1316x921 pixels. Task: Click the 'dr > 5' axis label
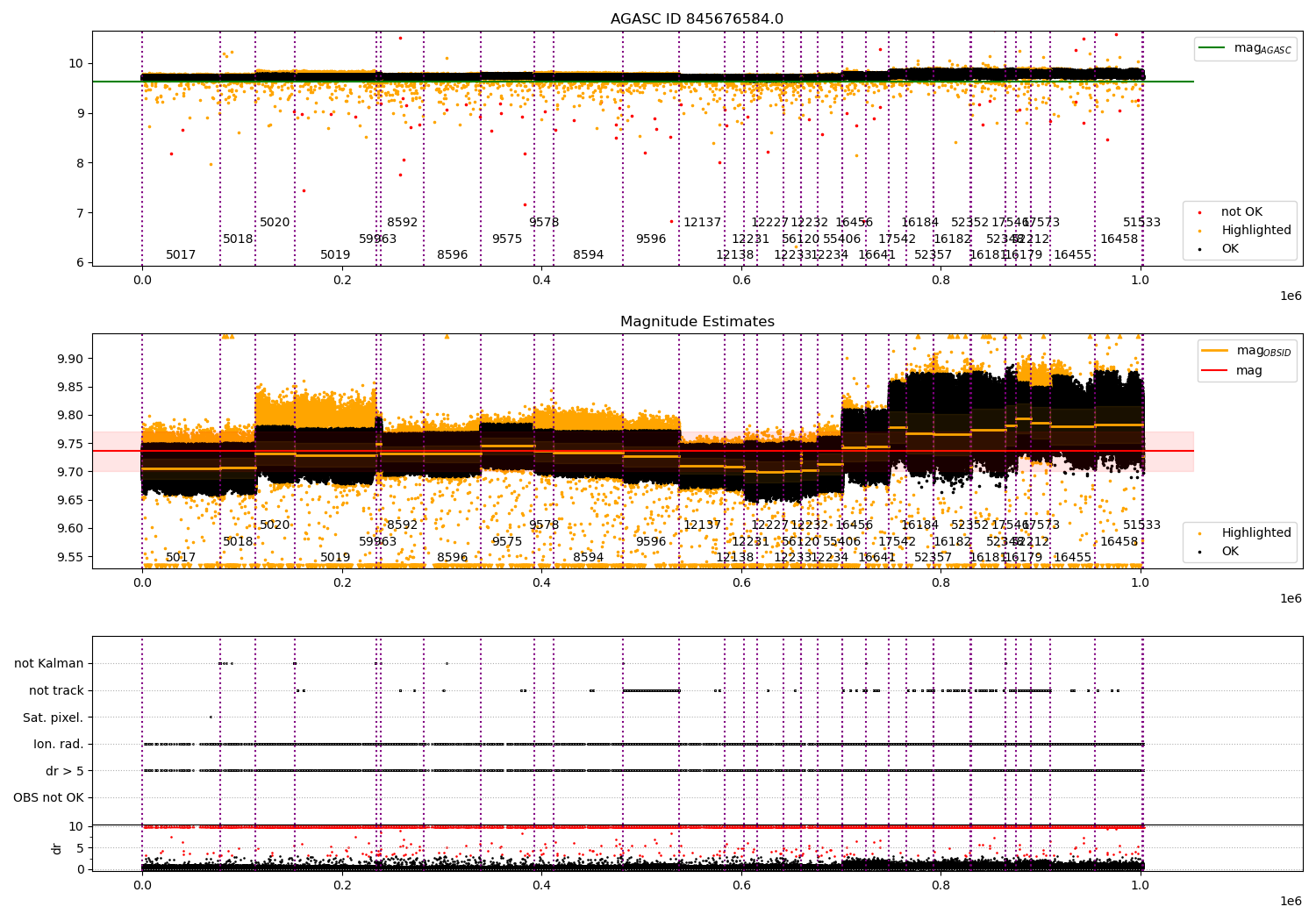pyautogui.click(x=64, y=771)
